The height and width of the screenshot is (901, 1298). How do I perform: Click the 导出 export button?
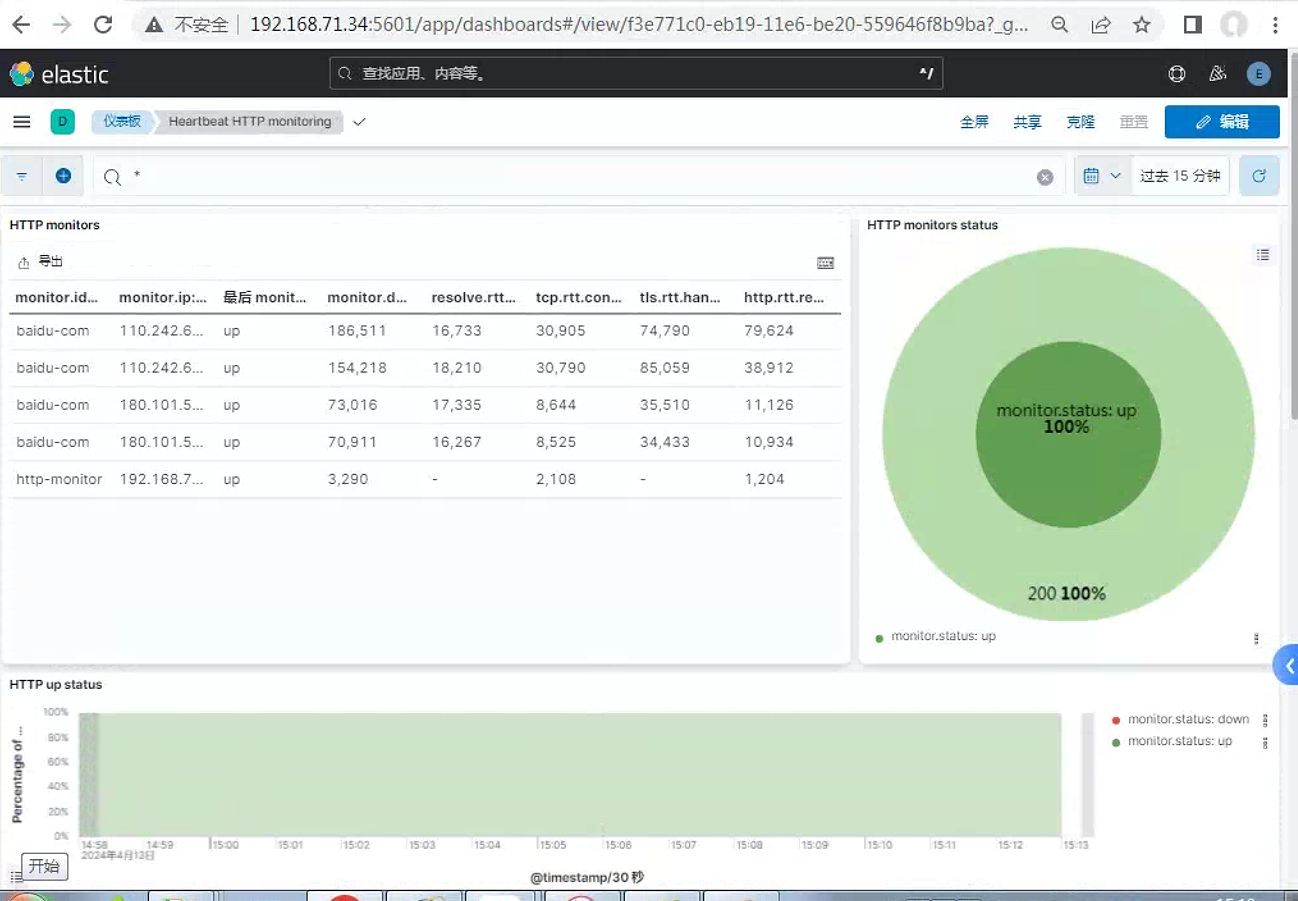[x=41, y=262]
